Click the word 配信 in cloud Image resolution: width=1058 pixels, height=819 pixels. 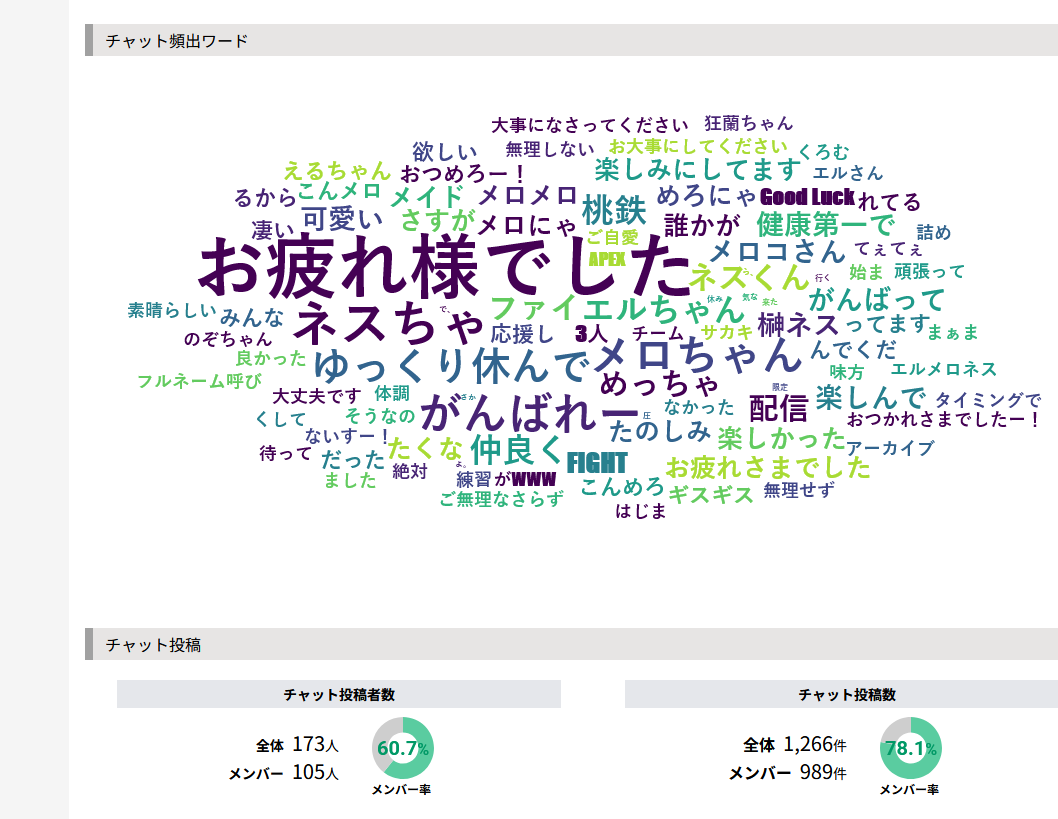click(x=779, y=408)
